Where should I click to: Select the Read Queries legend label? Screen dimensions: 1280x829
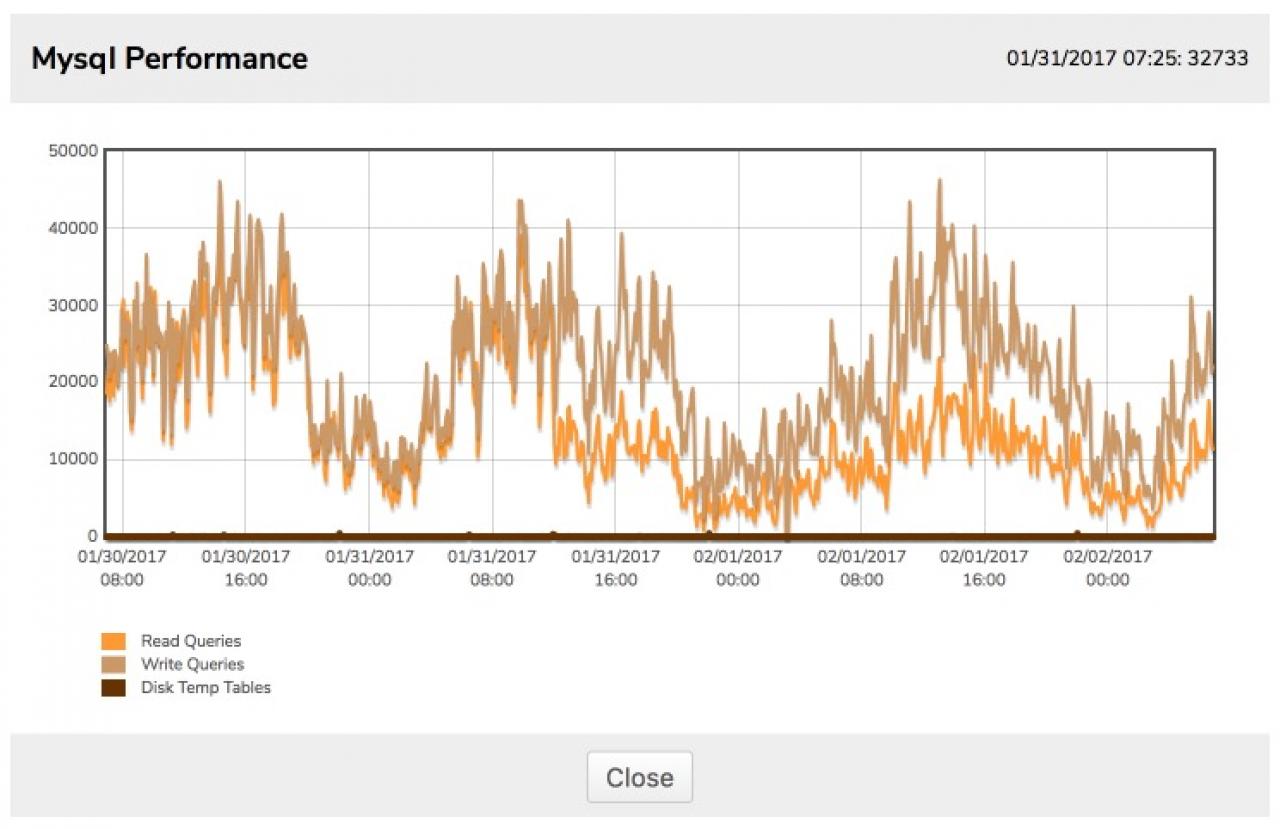[191, 641]
